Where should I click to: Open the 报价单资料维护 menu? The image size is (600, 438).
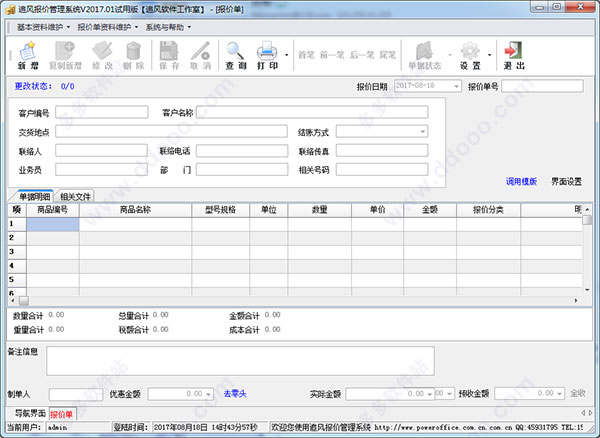click(108, 27)
